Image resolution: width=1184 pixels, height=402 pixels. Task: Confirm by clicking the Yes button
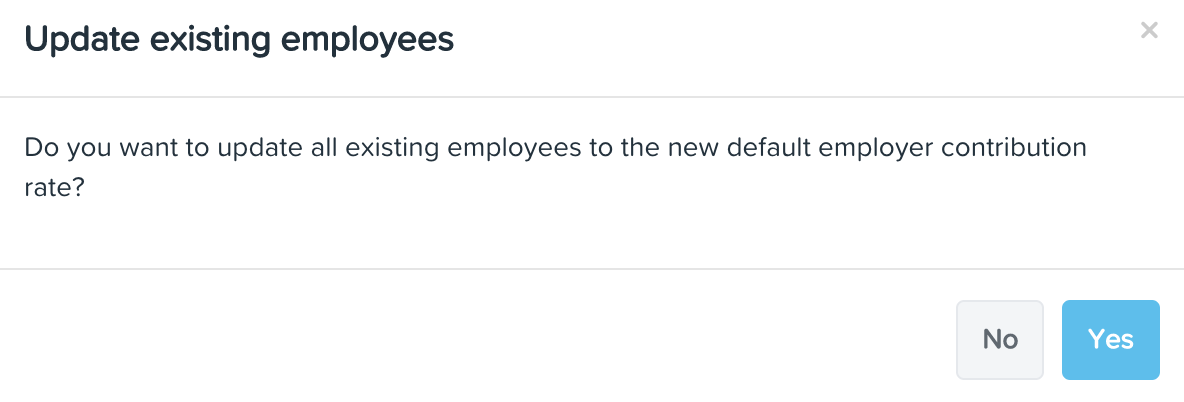click(x=1110, y=339)
